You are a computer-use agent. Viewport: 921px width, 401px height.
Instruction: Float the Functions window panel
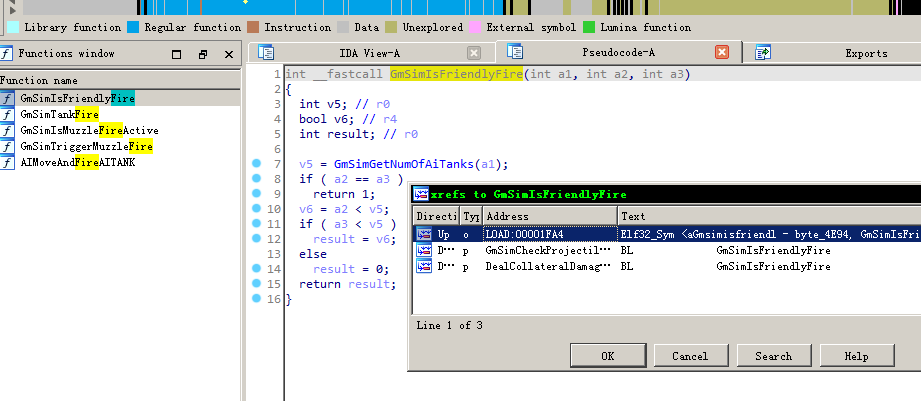coord(203,54)
